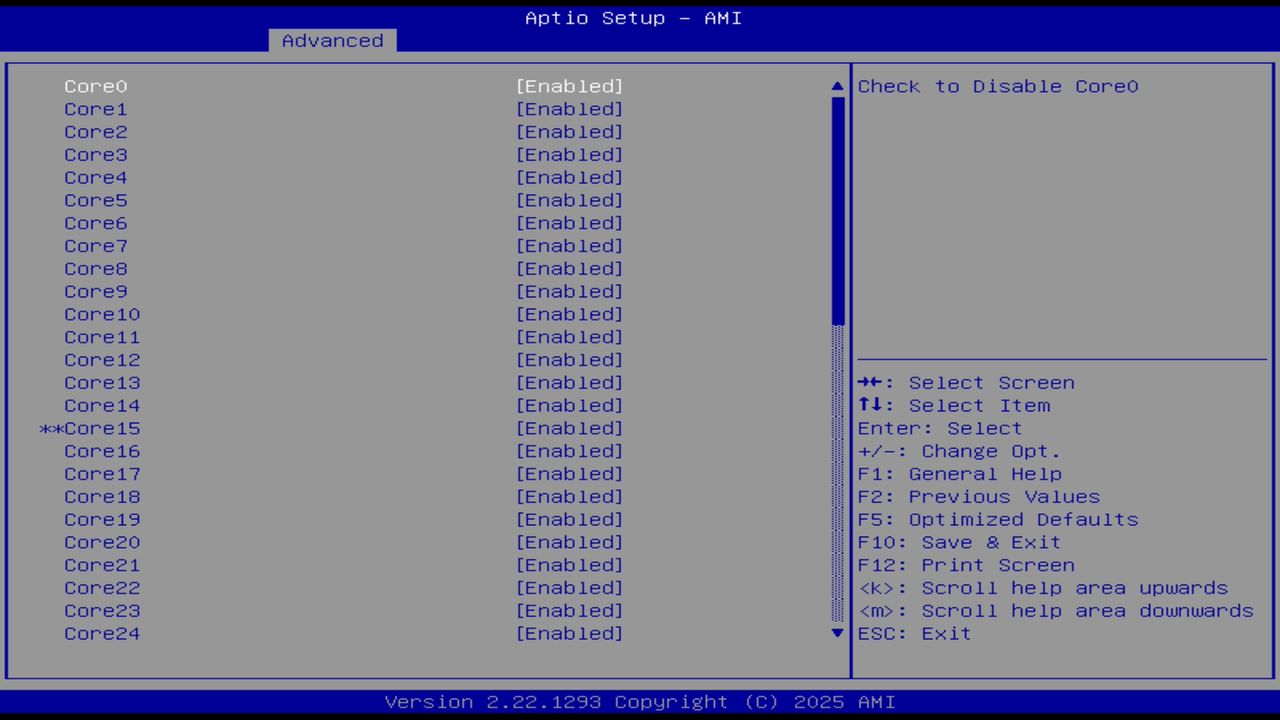Viewport: 1280px width, 720px height.
Task: Switch to the Advanced tab
Action: [x=331, y=40]
